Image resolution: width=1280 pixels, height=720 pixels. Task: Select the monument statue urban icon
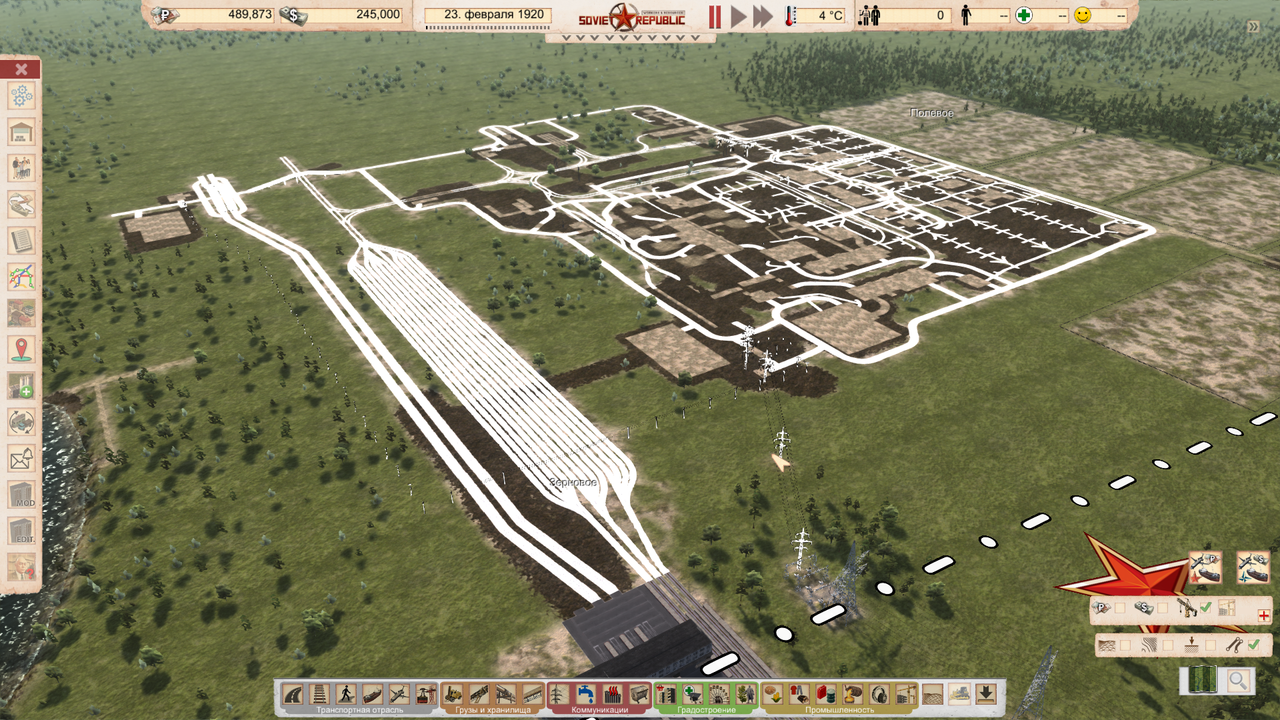746,694
